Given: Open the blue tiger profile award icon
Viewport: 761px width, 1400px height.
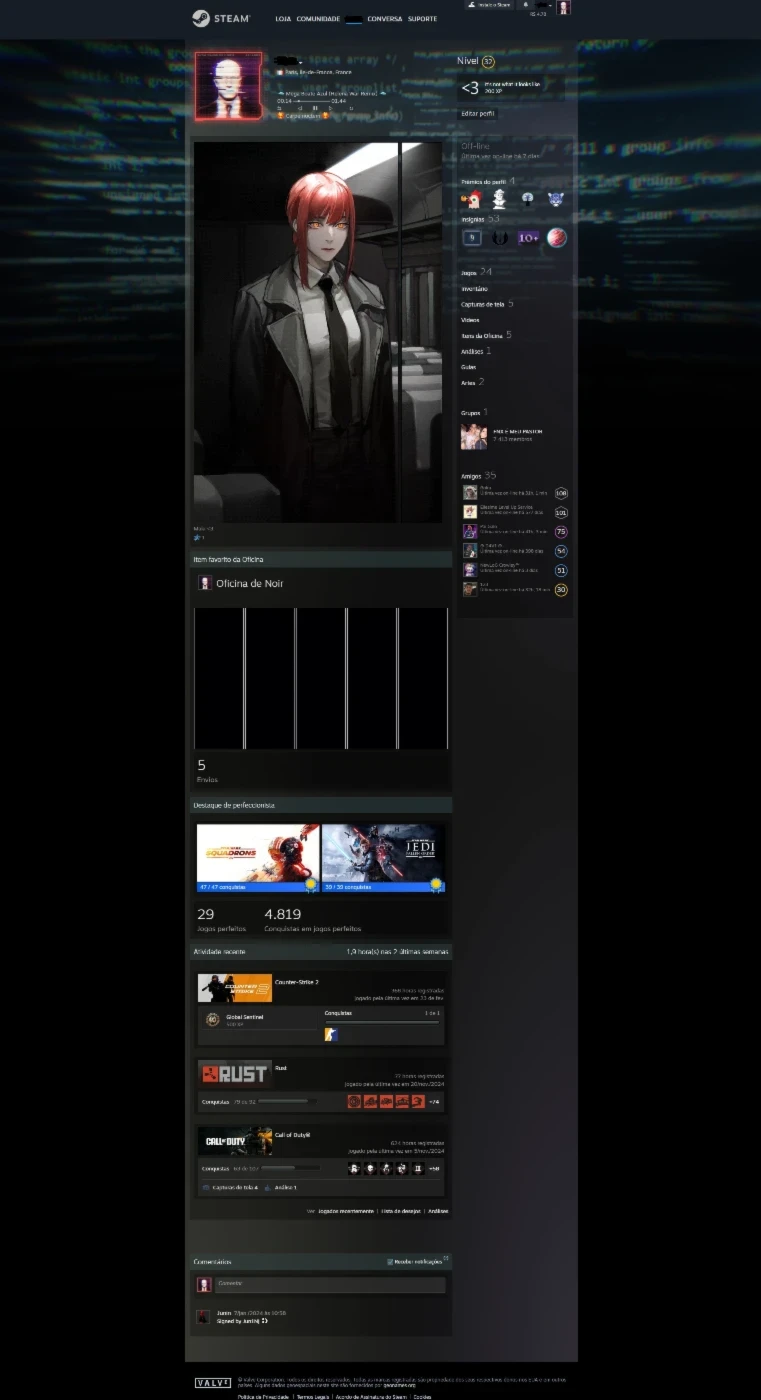Looking at the screenshot, I should pos(556,199).
